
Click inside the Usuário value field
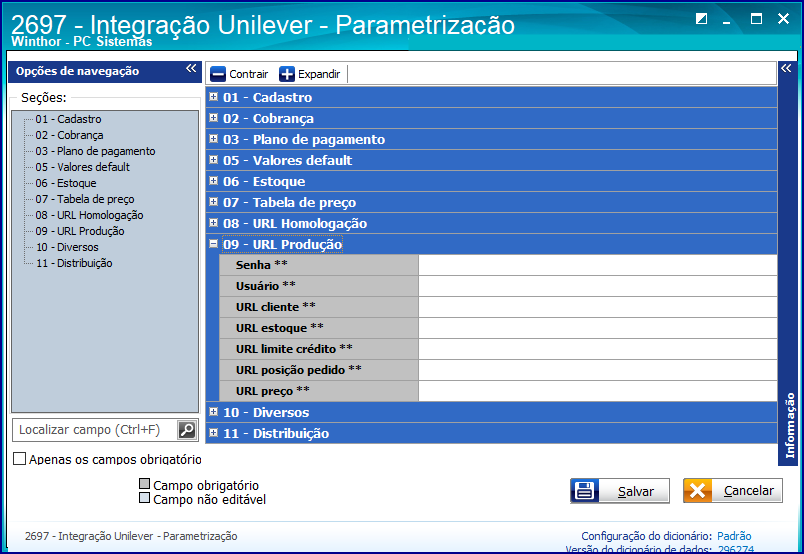click(597, 286)
